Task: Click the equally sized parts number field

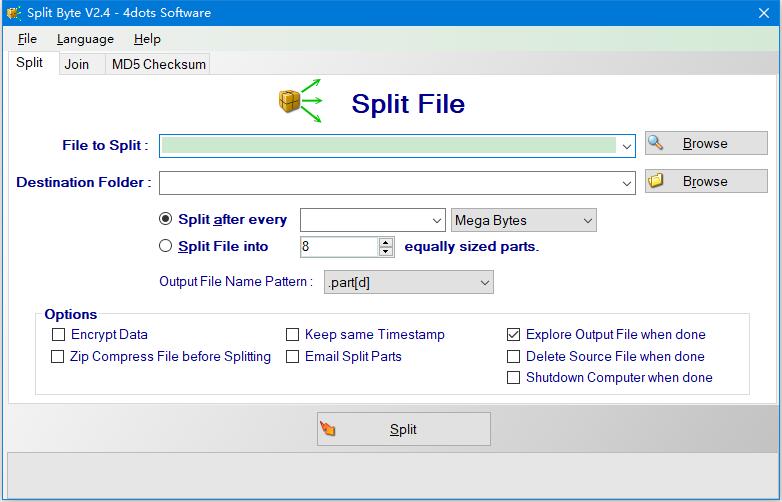Action: [339, 247]
